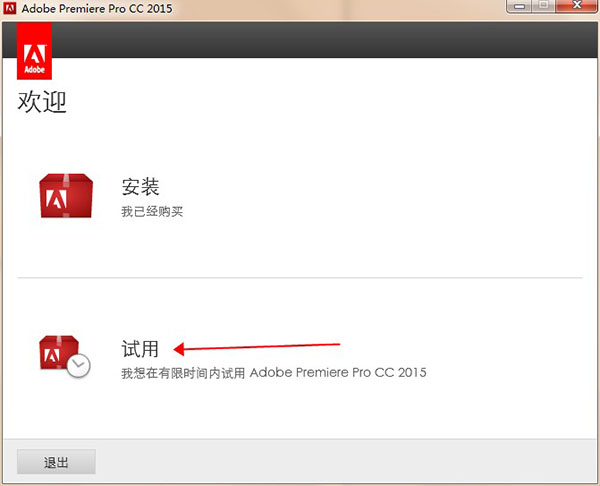Click the 欢迎 welcome heading
The height and width of the screenshot is (486, 600).
coord(43,102)
